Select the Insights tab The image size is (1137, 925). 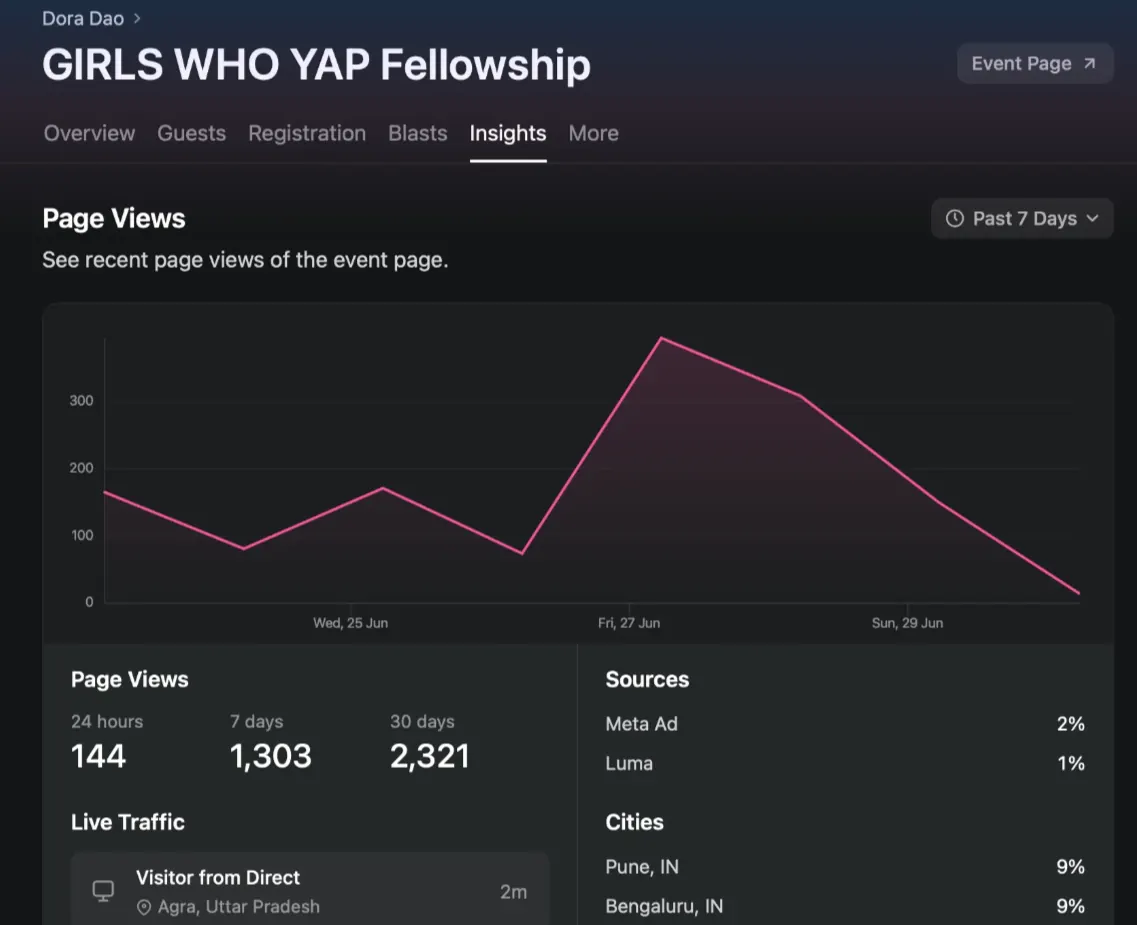pyautogui.click(x=508, y=133)
